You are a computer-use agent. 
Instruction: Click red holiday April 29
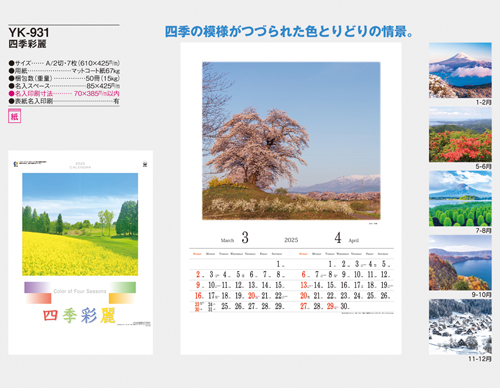click(x=331, y=306)
